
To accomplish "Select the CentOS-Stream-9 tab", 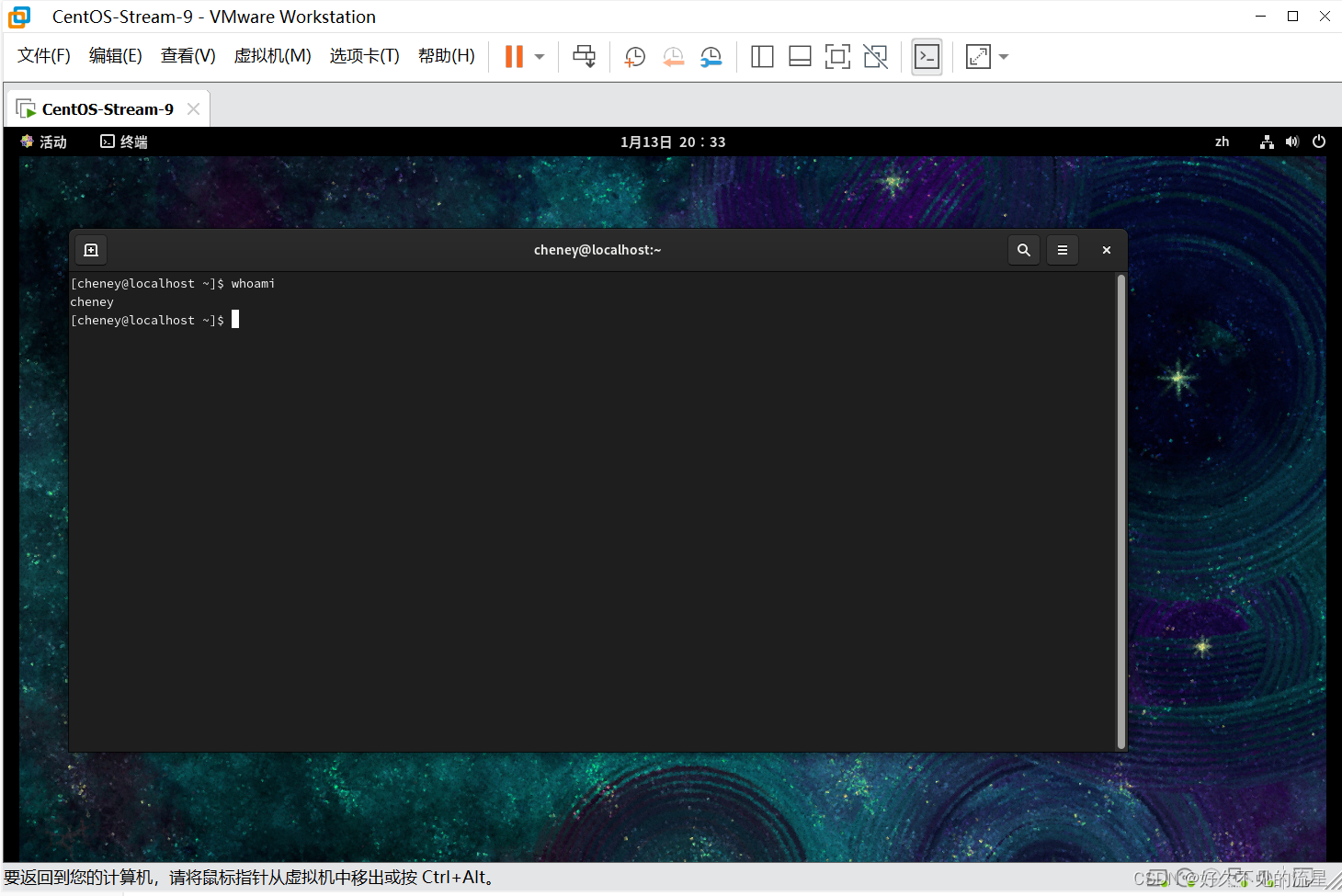I will point(108,109).
